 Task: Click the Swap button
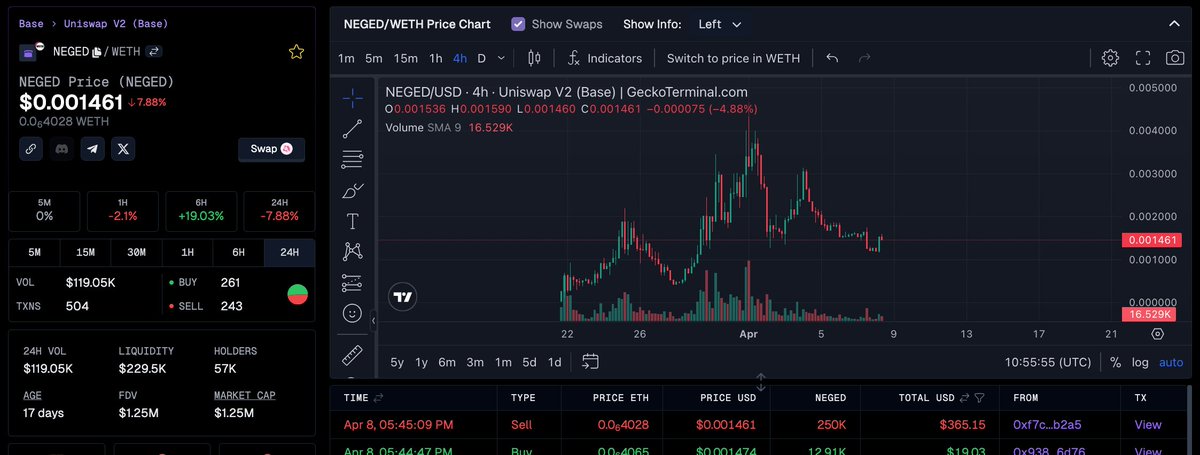[271, 149]
